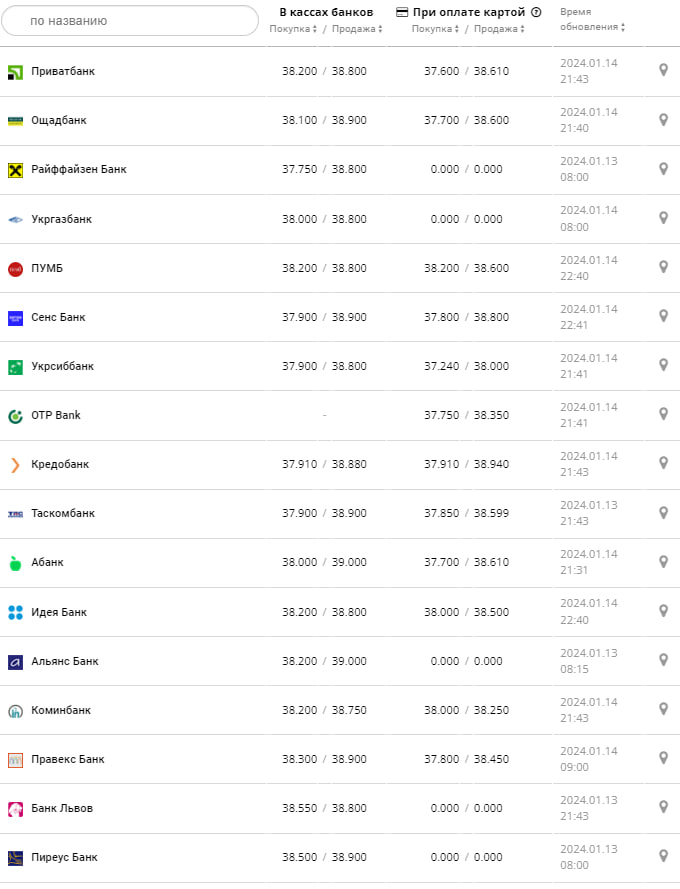This screenshot has width=680, height=889.
Task: Show Кредобанк branches via map pin
Action: pyautogui.click(x=663, y=463)
